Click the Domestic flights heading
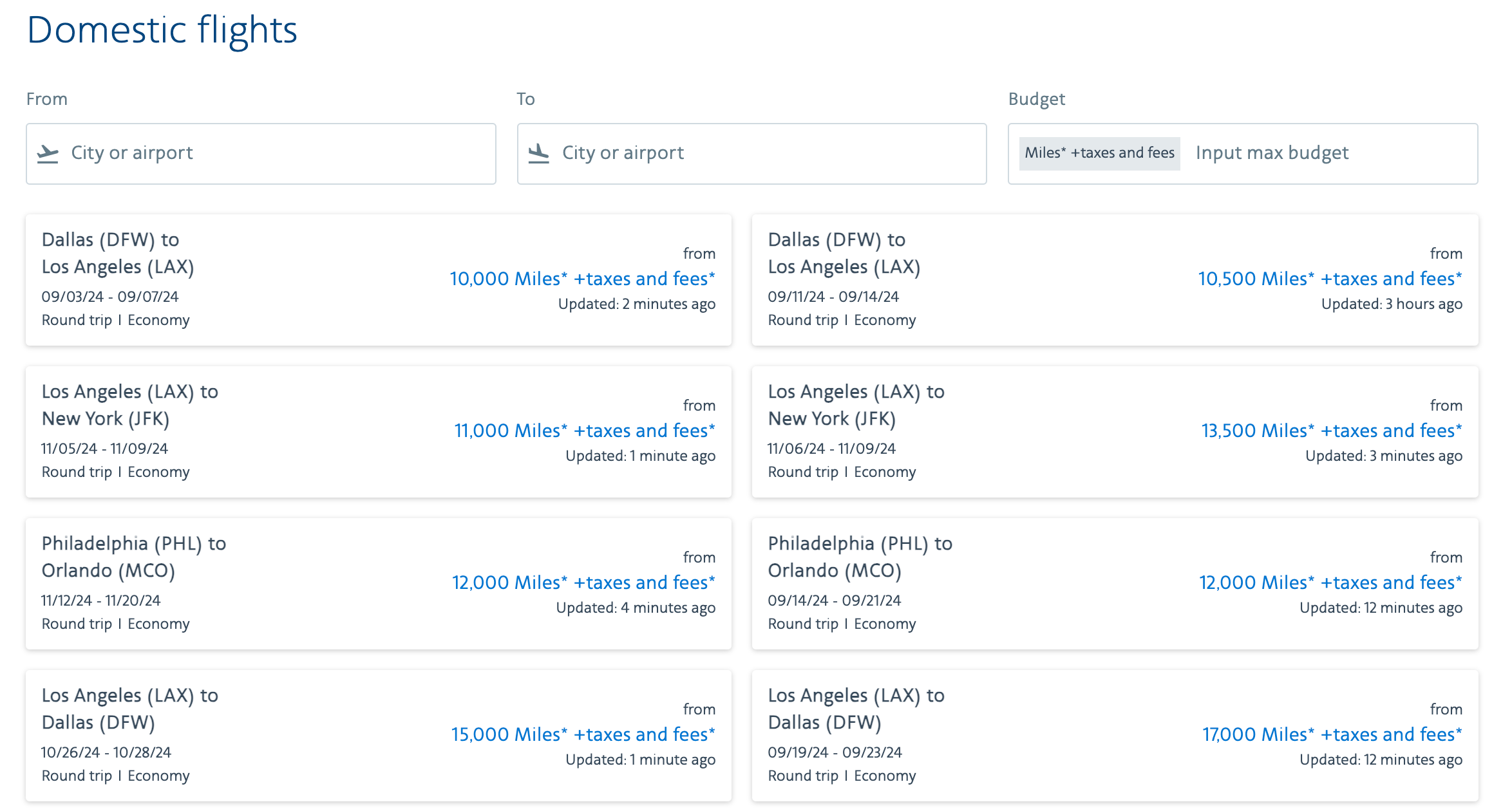Screen dimensions: 1512x811 (x=162, y=30)
